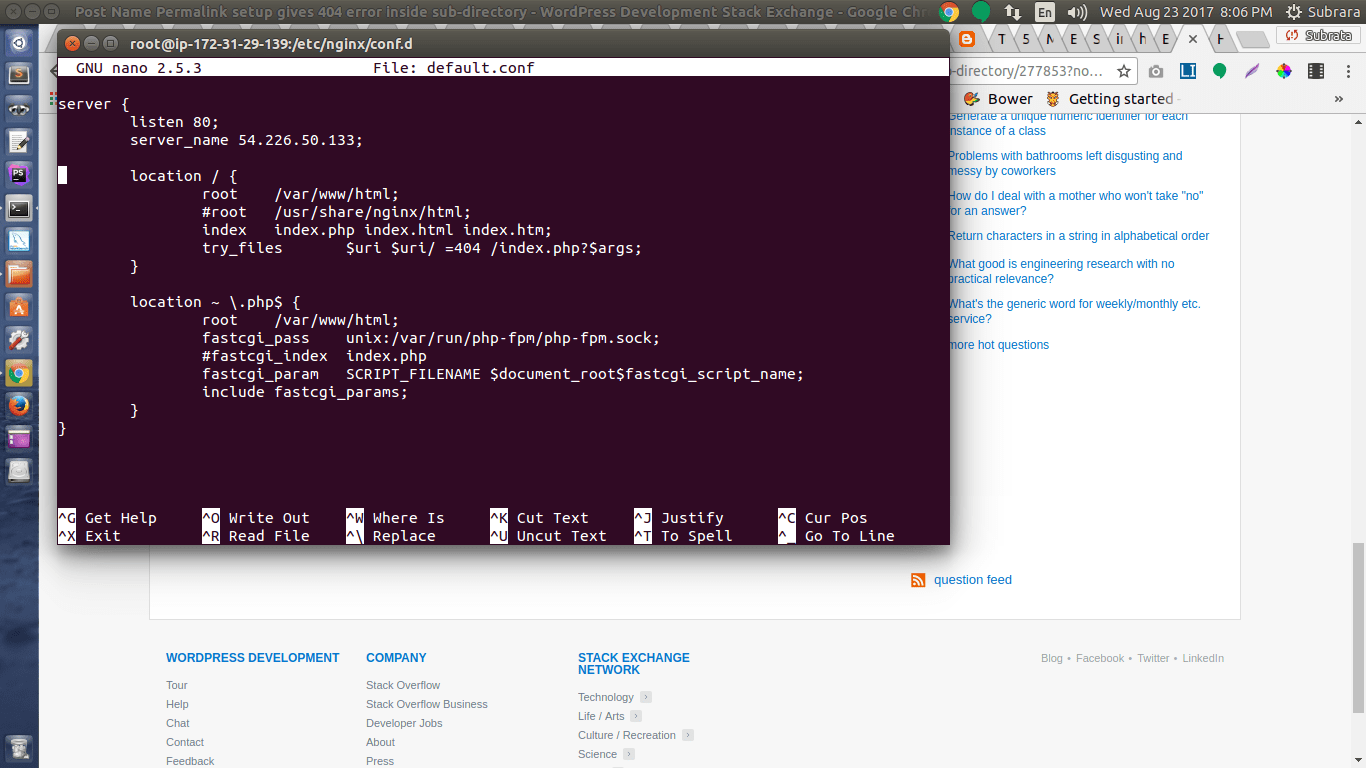Open the Bower bookmark
1366x768 pixels.
click(x=998, y=99)
